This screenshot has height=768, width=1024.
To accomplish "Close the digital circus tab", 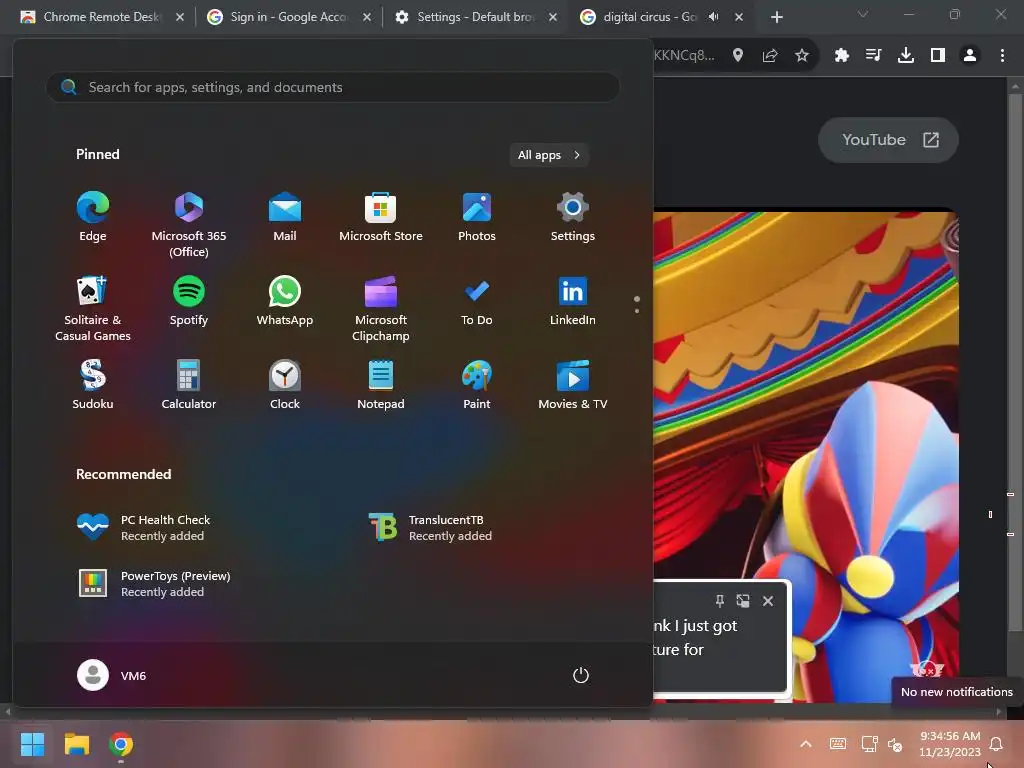I will (x=739, y=17).
